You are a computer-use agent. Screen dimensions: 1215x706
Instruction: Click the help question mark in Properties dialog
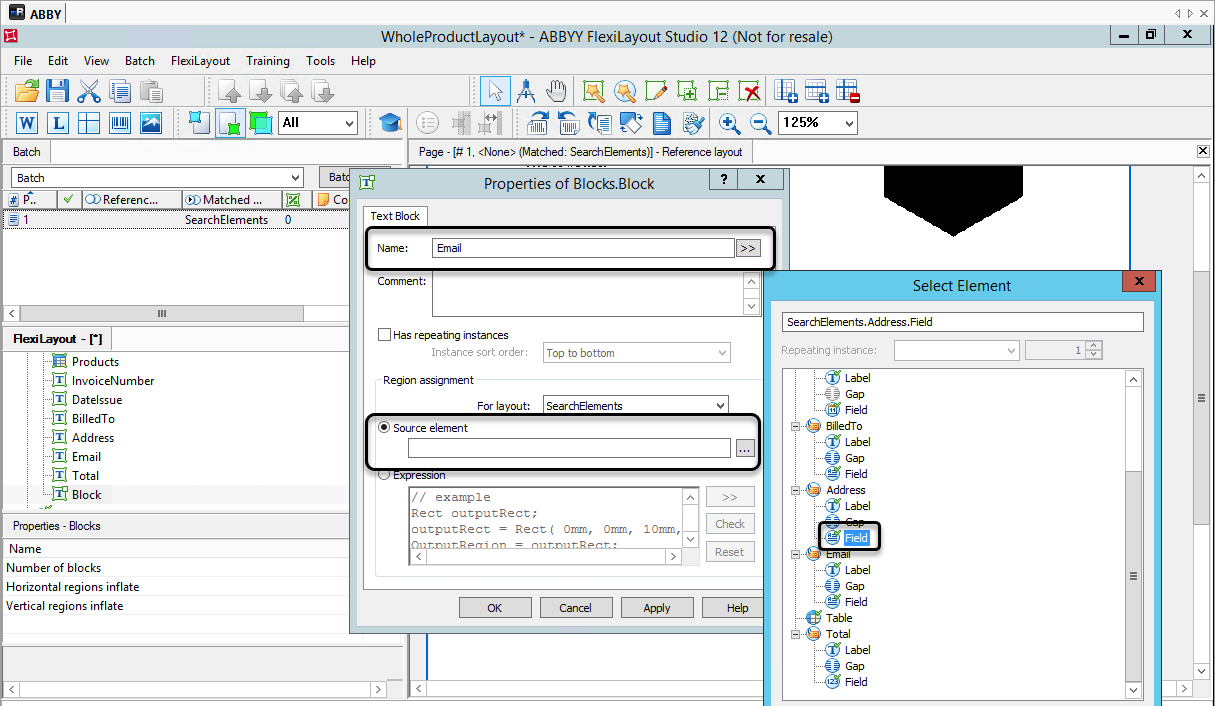point(723,179)
